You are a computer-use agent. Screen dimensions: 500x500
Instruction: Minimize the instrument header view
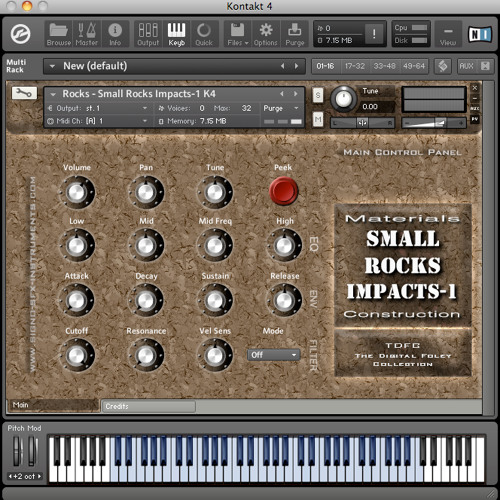tap(475, 98)
